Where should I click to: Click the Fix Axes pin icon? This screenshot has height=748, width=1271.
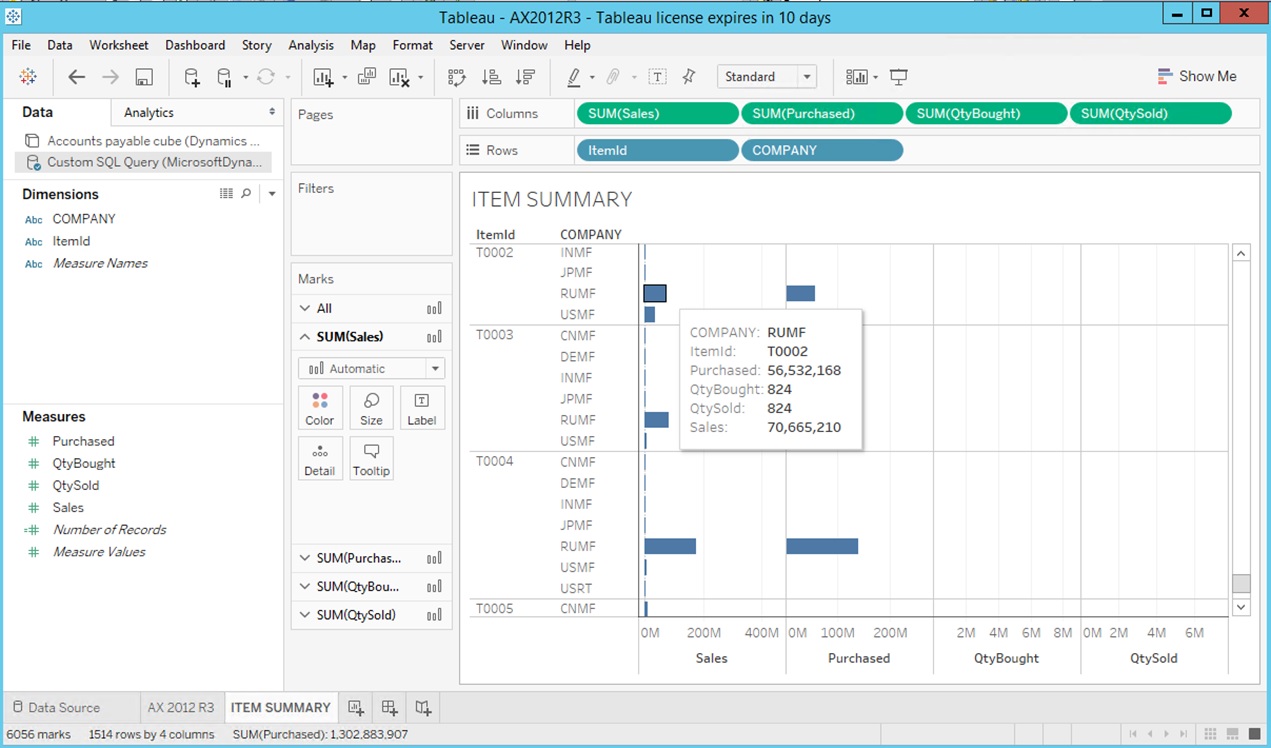pyautogui.click(x=689, y=77)
